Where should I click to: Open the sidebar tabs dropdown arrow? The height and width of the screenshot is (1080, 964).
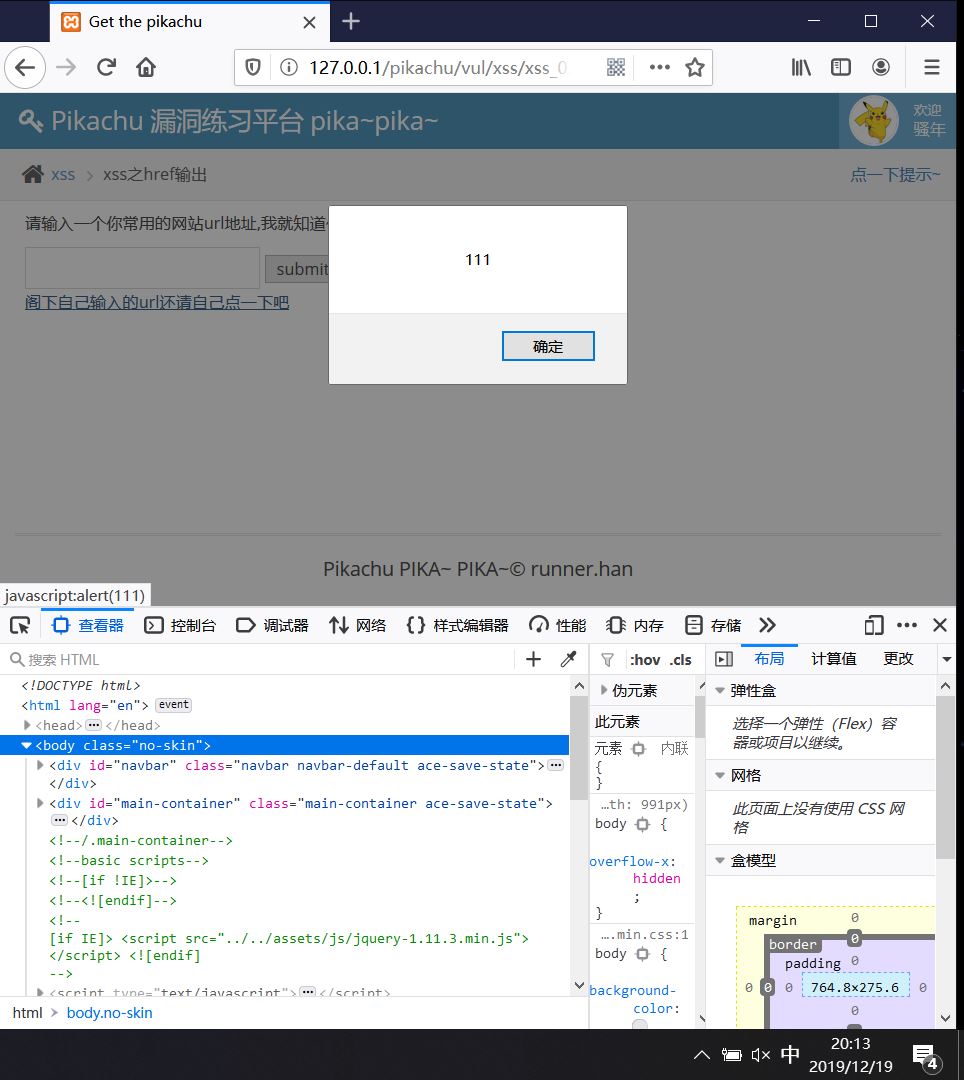tap(947, 660)
